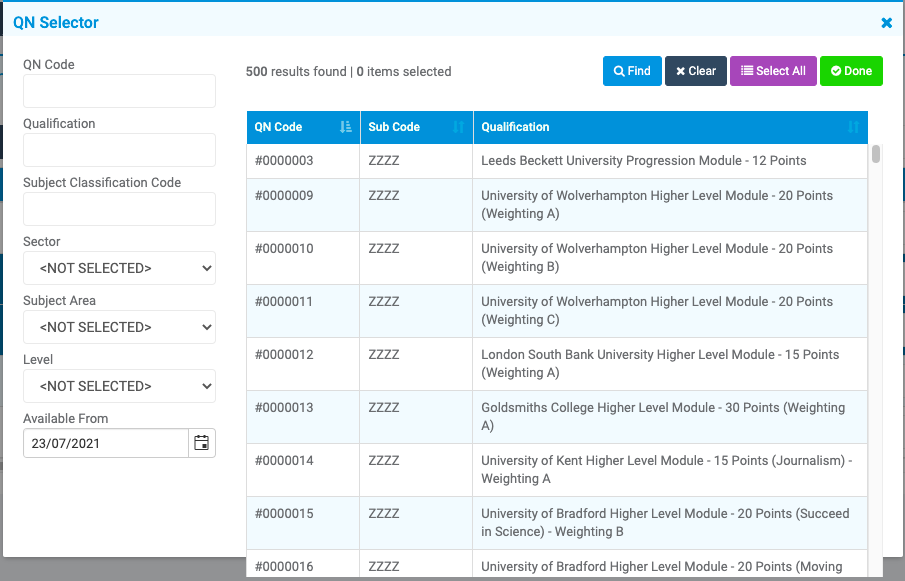Click London South Bank University qualification
The width and height of the screenshot is (905, 581).
pyautogui.click(x=660, y=364)
